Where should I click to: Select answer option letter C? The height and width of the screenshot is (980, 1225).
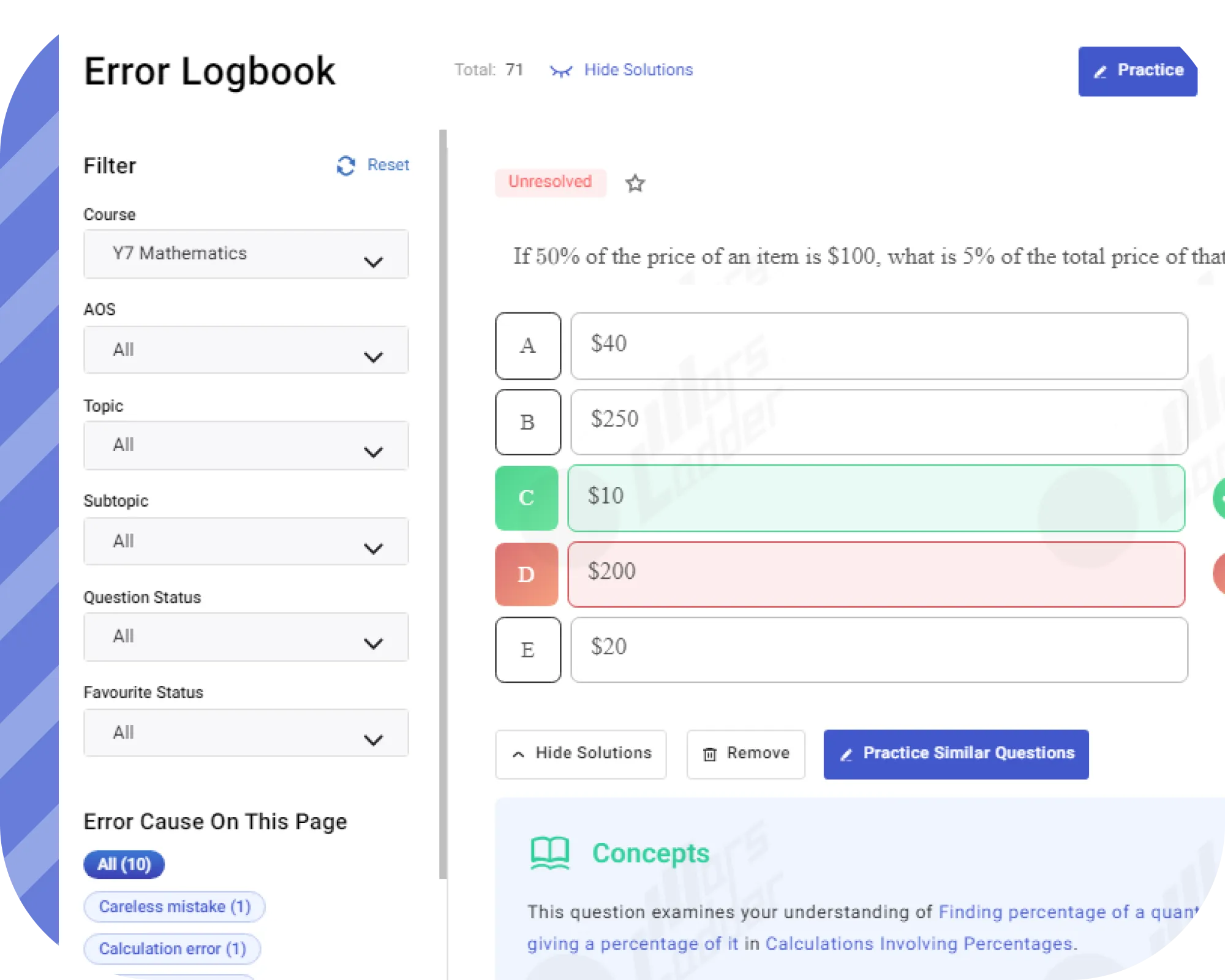527,498
